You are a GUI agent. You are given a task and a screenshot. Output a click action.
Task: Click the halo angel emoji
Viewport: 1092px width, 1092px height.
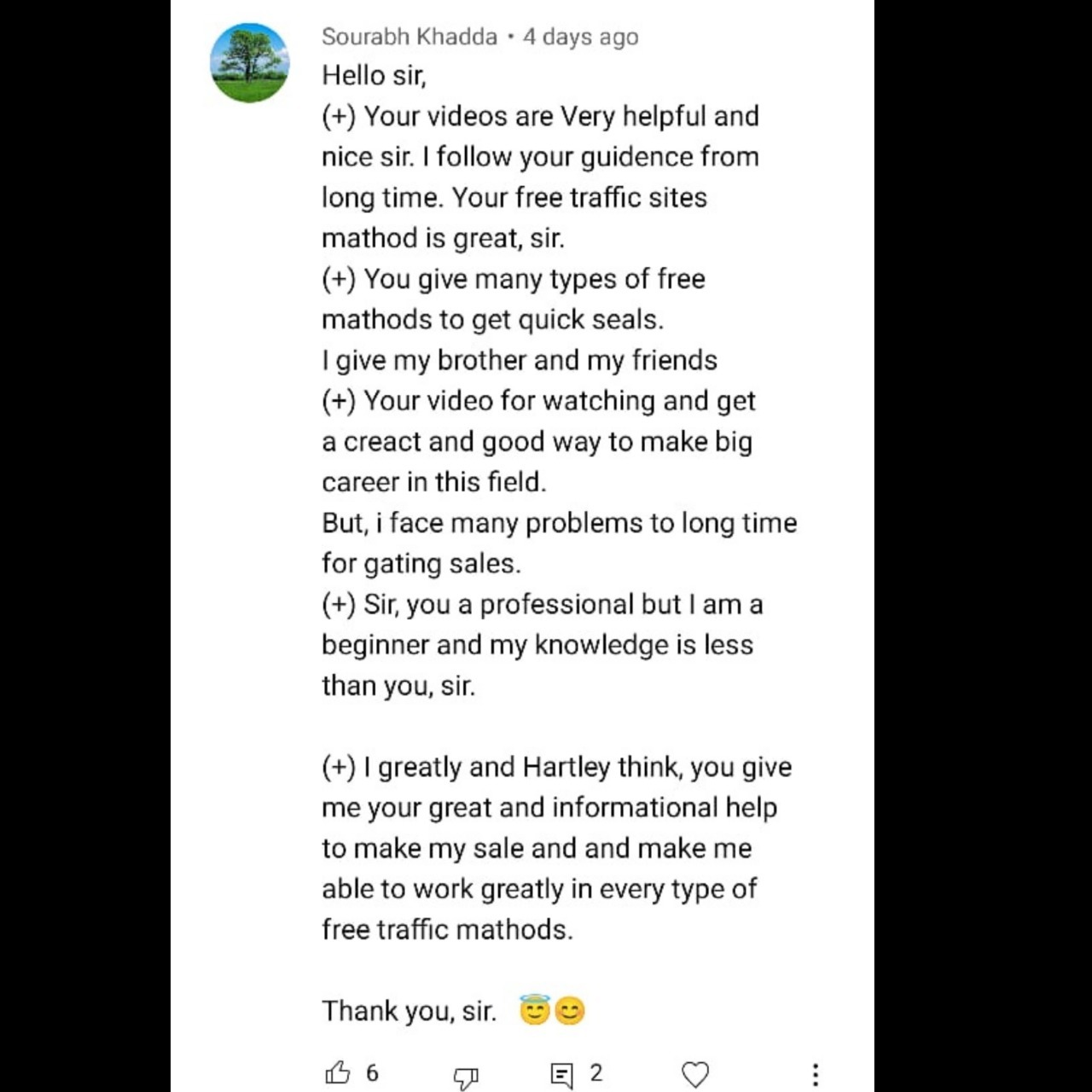535,1010
